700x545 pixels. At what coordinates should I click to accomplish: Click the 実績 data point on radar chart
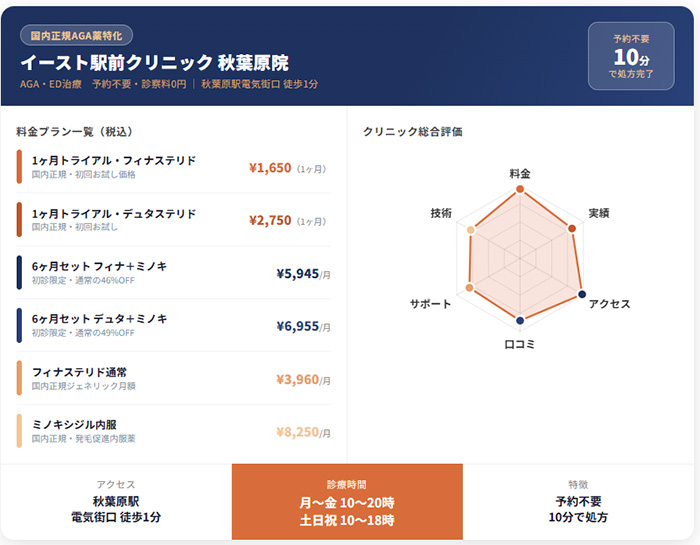click(572, 229)
